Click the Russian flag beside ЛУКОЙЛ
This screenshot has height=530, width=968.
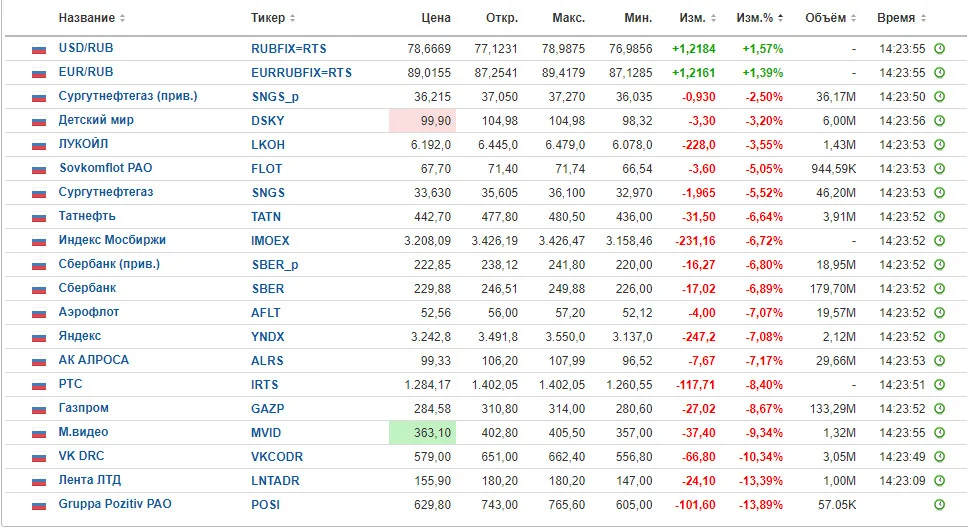coord(39,146)
